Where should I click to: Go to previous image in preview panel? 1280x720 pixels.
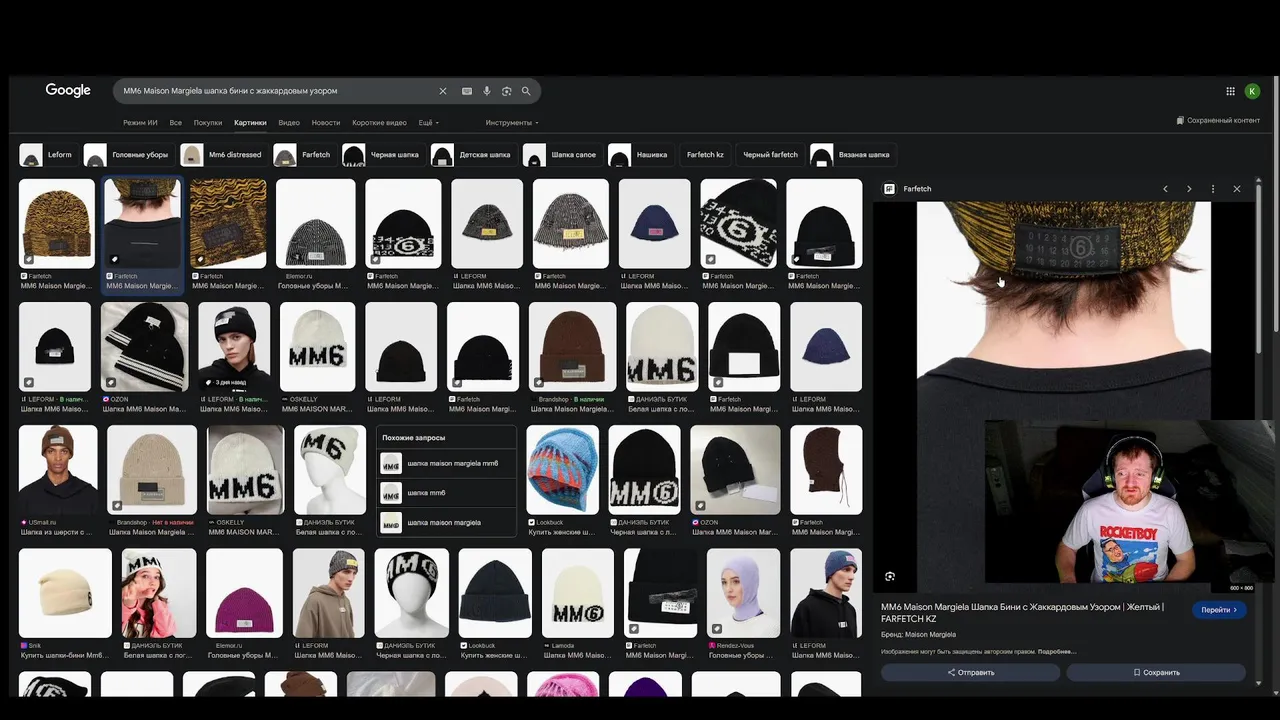1165,189
